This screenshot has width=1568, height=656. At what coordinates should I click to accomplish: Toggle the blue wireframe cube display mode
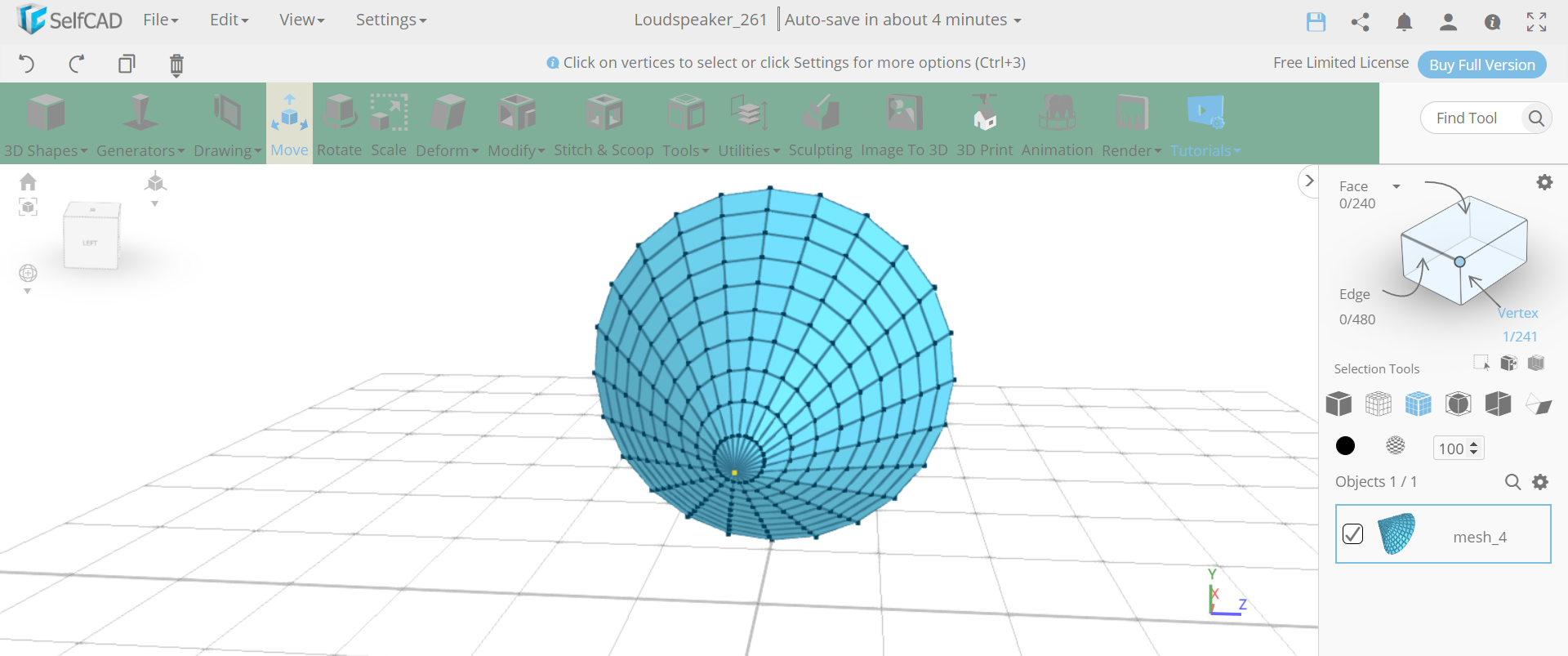tap(1419, 404)
